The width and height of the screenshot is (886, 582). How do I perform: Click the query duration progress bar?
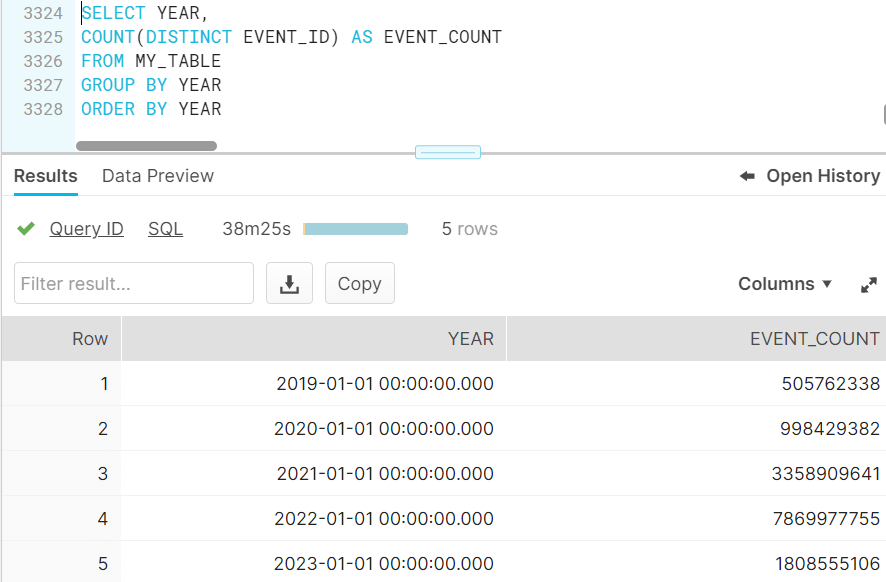coord(355,229)
